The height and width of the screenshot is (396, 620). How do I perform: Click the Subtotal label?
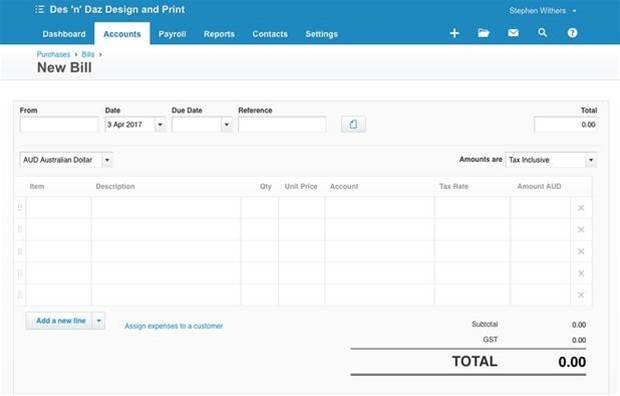[x=485, y=324]
